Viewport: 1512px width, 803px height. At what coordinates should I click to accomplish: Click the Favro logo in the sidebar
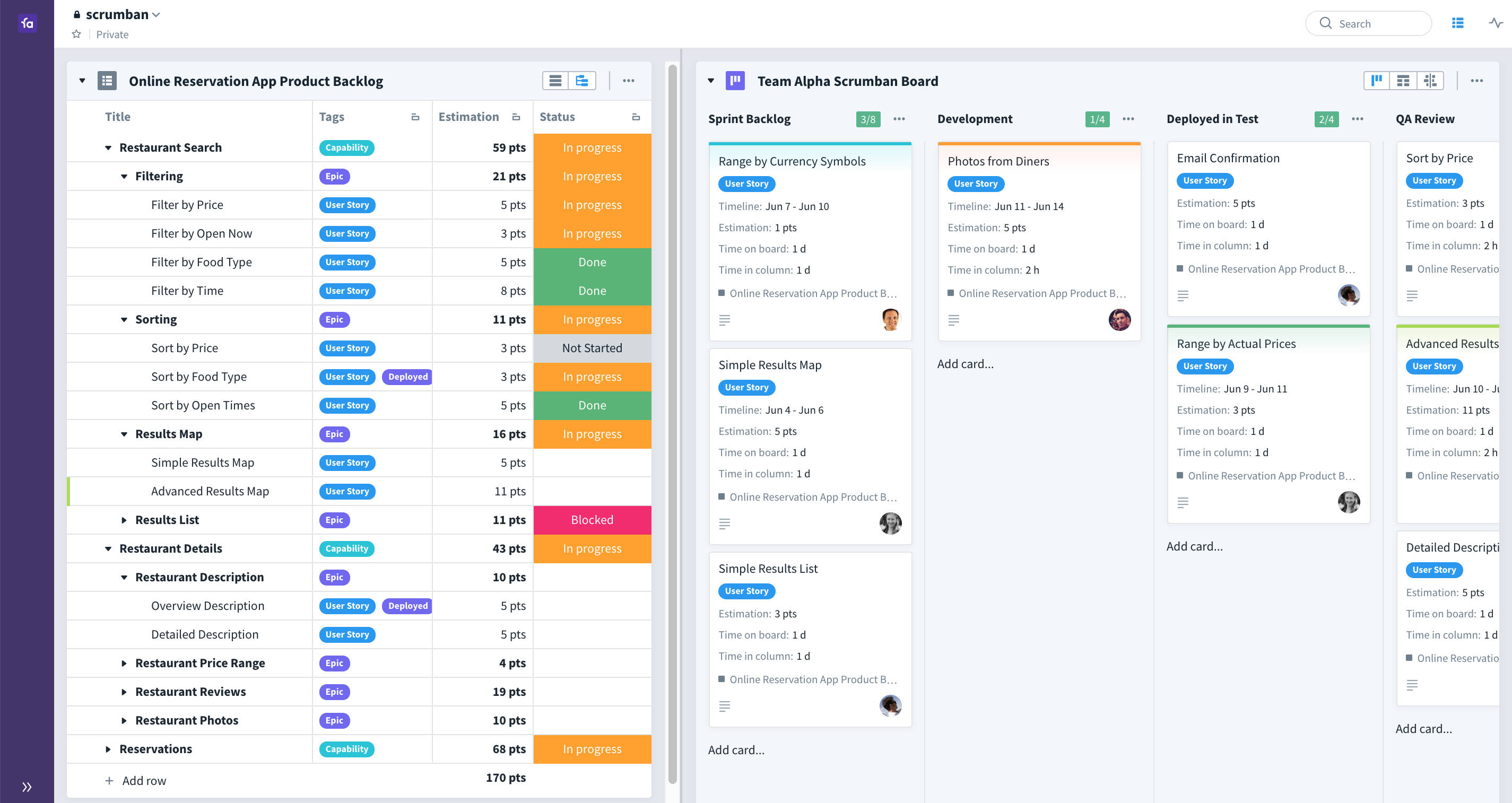[x=27, y=23]
